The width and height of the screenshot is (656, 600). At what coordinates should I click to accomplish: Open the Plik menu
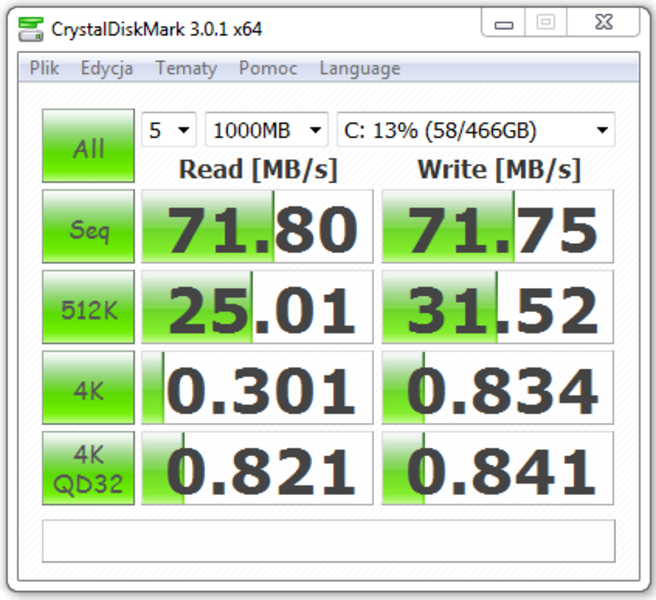coord(44,68)
